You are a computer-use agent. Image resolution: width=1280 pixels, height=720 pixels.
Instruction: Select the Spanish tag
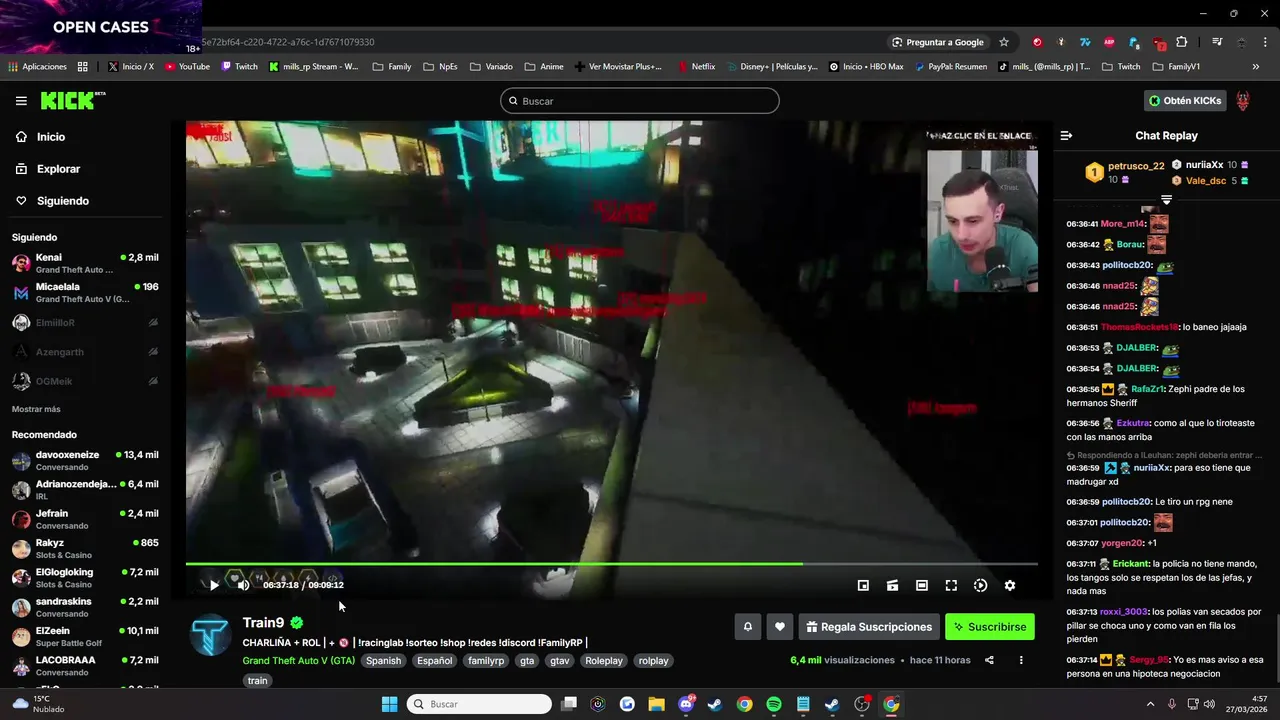(x=383, y=661)
